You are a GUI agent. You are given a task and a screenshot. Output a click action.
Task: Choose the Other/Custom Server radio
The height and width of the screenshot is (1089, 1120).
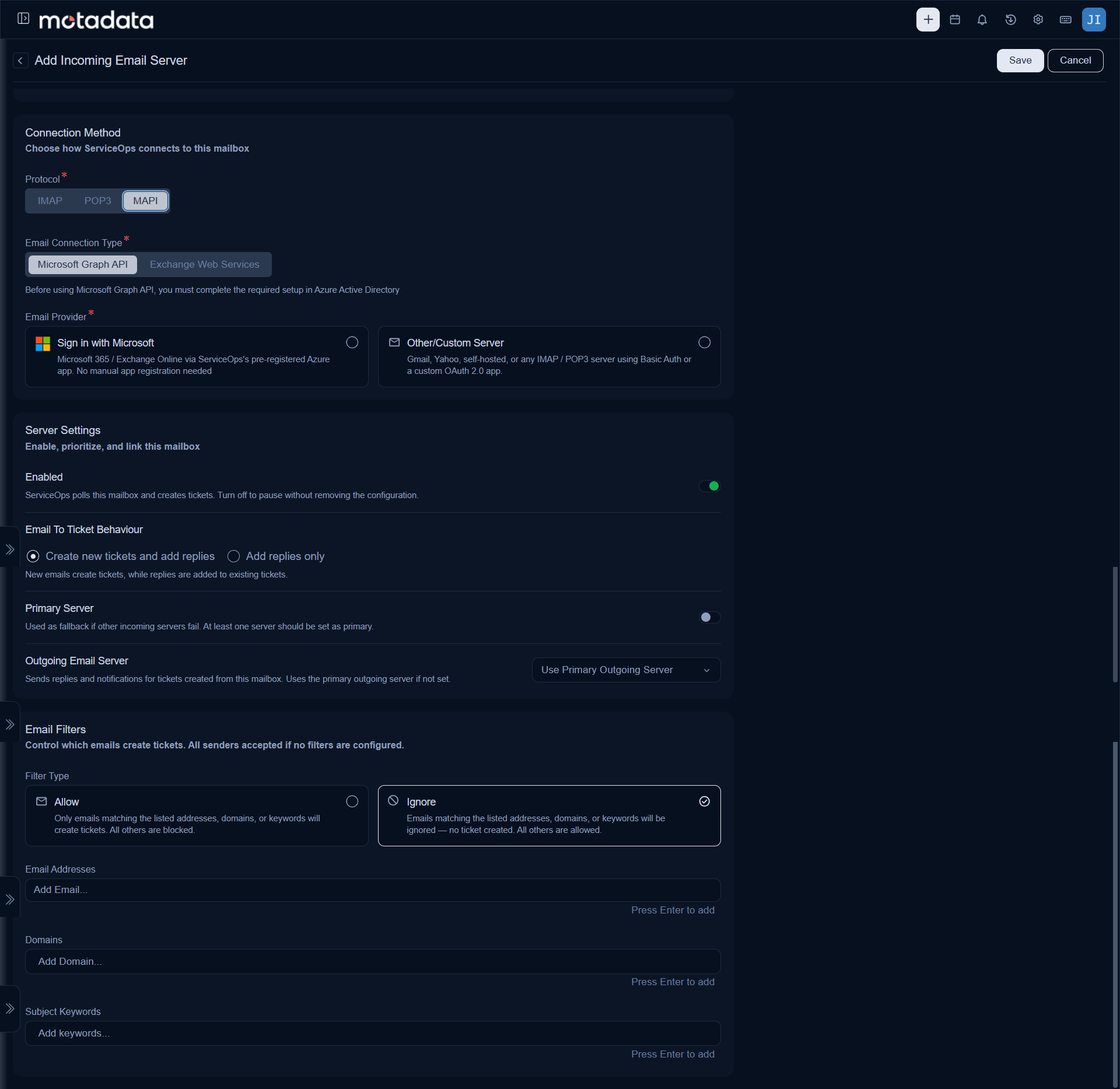[705, 342]
